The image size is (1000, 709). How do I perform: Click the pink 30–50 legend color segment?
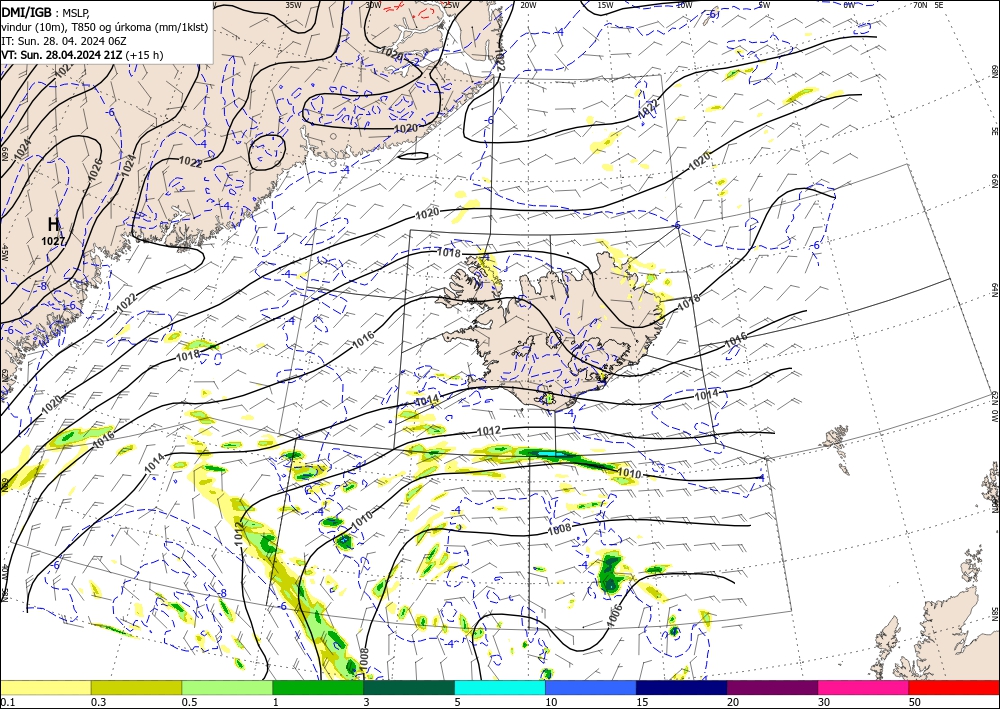pyautogui.click(x=864, y=687)
